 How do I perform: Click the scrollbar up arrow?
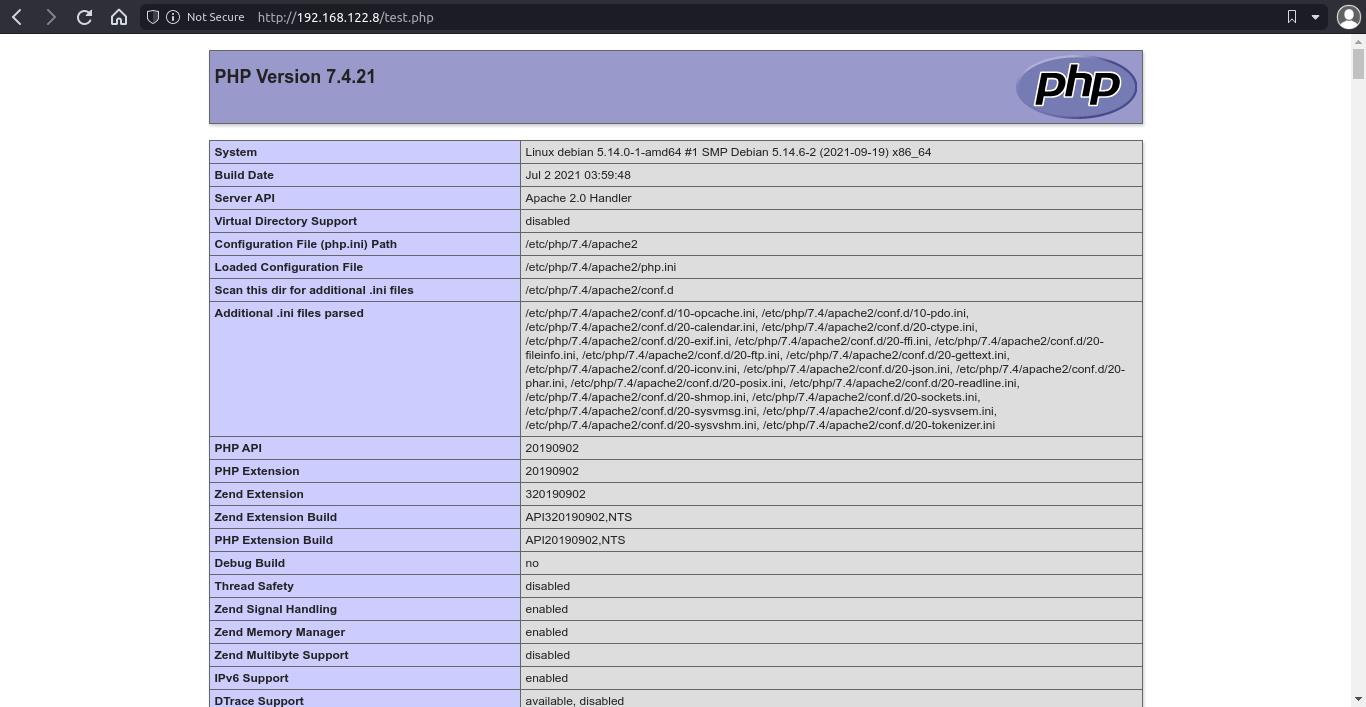(1358, 41)
